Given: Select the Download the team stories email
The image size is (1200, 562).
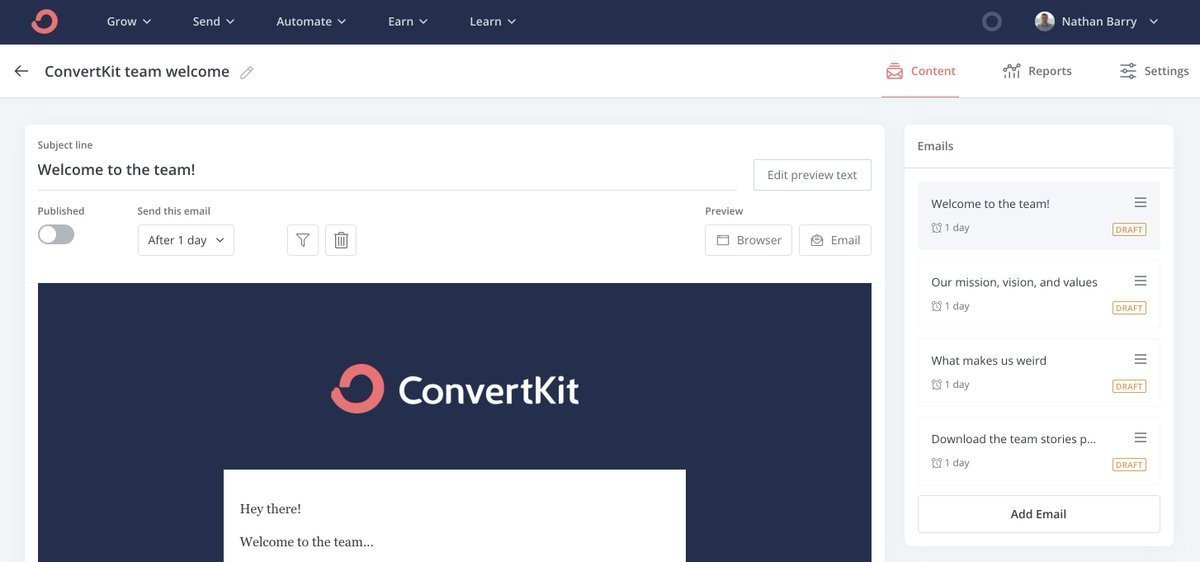Looking at the screenshot, I should pyautogui.click(x=1039, y=450).
